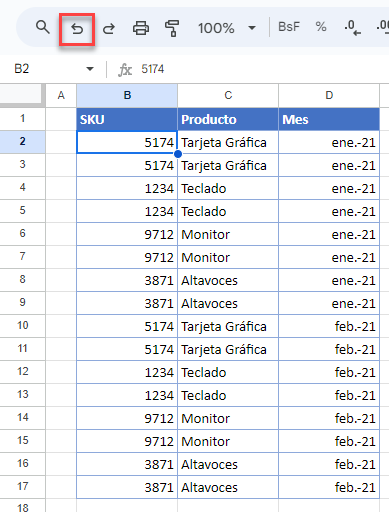Select column A header

[x=61, y=95]
